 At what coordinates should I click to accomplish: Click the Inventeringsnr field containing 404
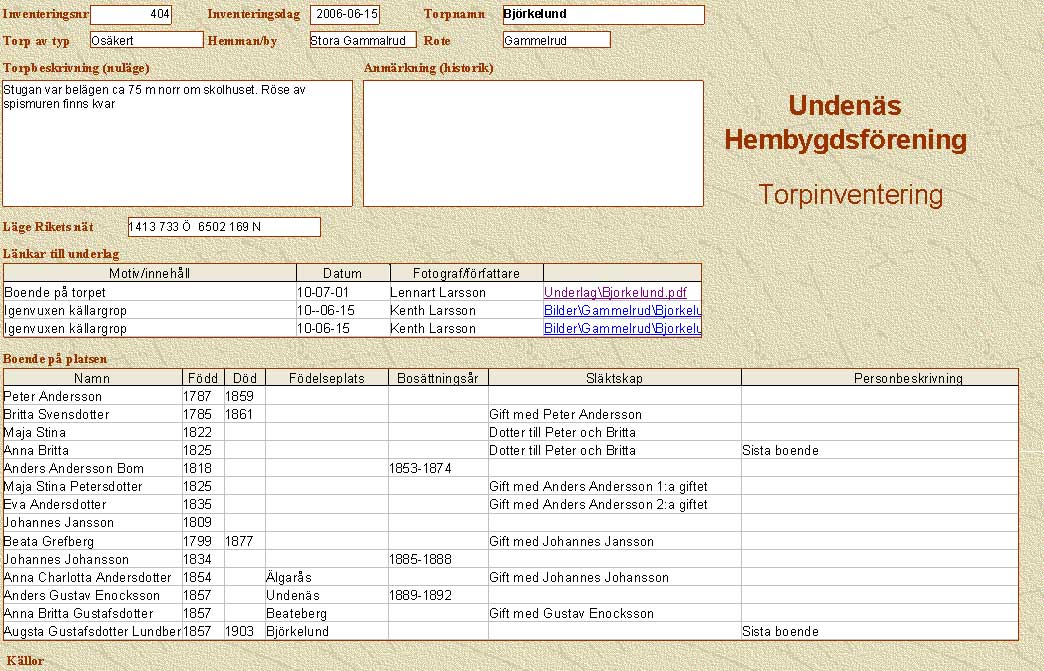[130, 15]
